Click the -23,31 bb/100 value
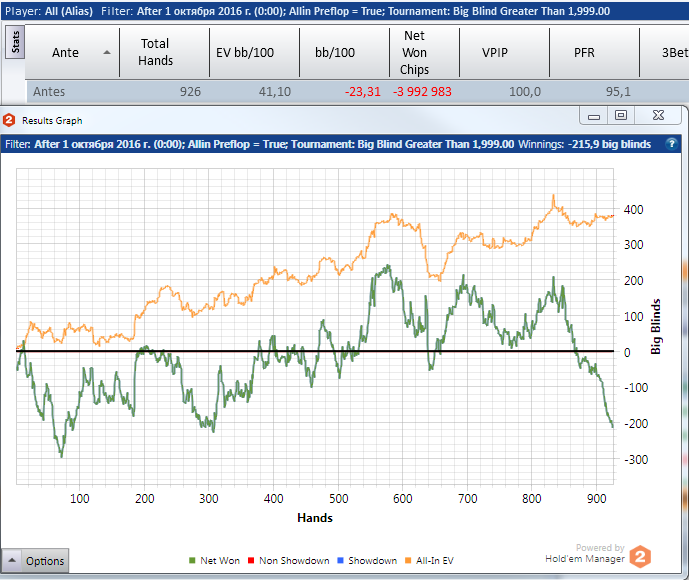Viewport: 689px width, 580px height. coord(363,92)
